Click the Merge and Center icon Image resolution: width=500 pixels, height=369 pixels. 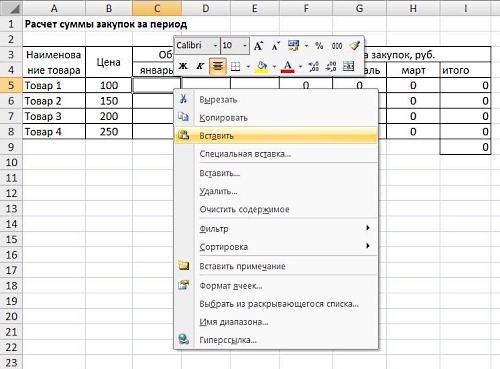click(349, 66)
